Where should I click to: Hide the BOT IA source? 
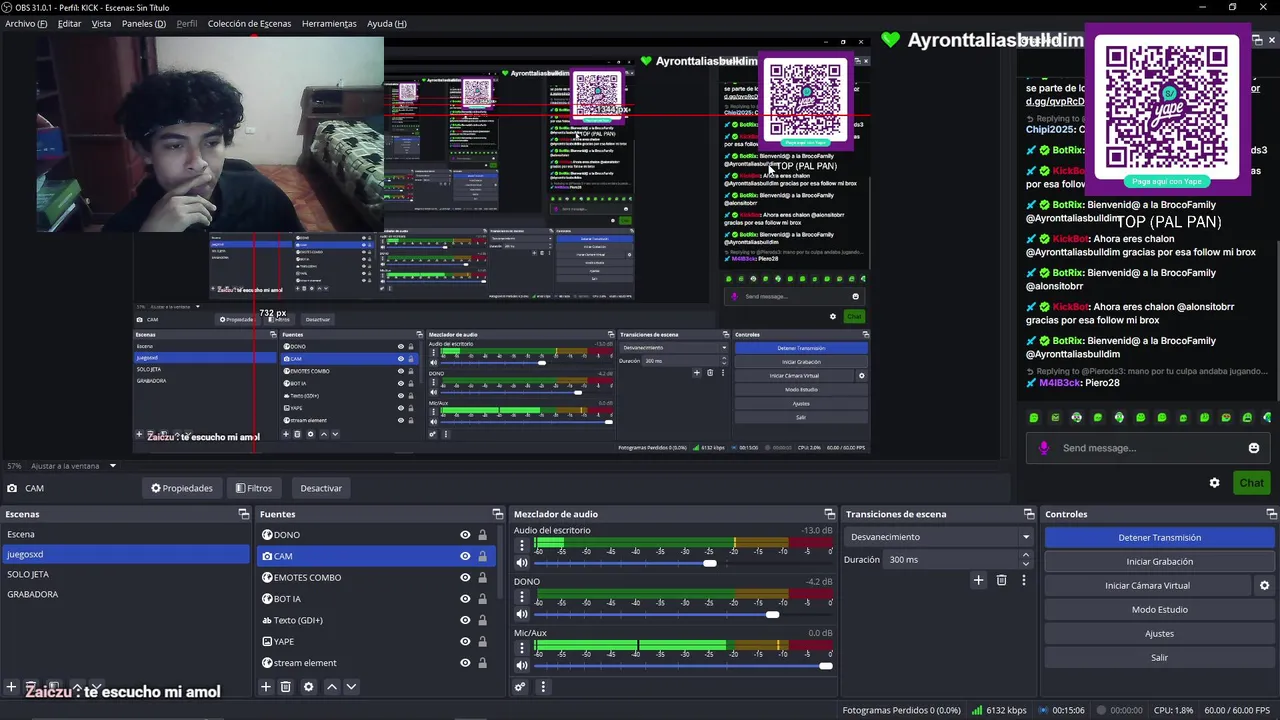pyautogui.click(x=465, y=599)
